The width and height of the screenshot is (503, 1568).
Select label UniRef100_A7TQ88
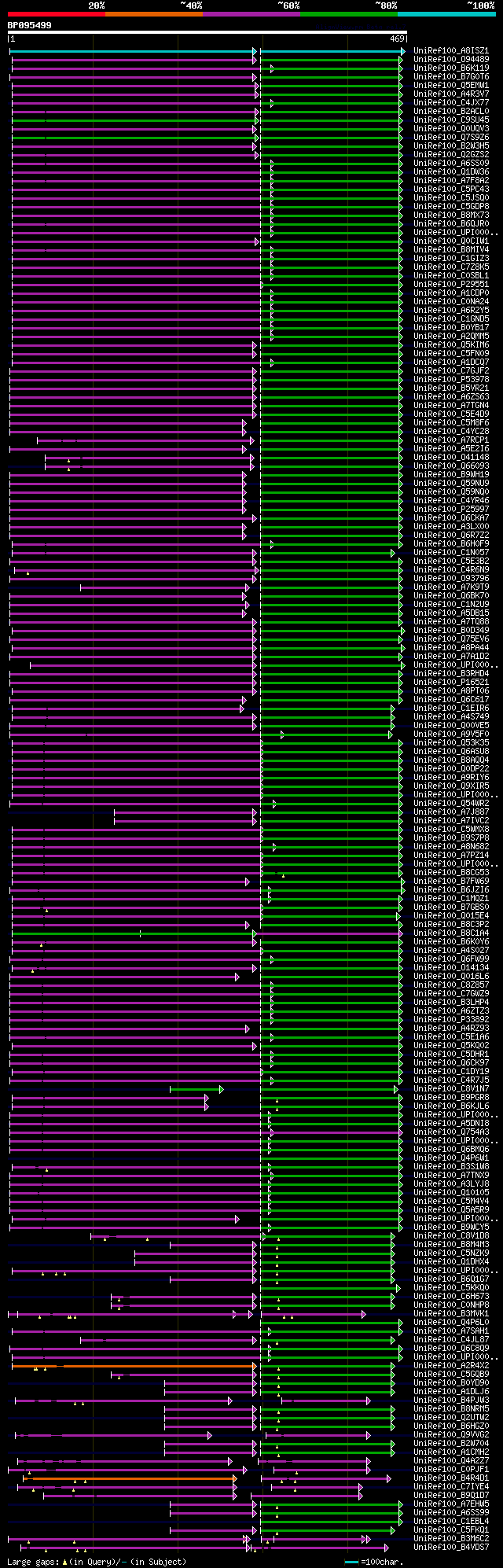[451, 621]
